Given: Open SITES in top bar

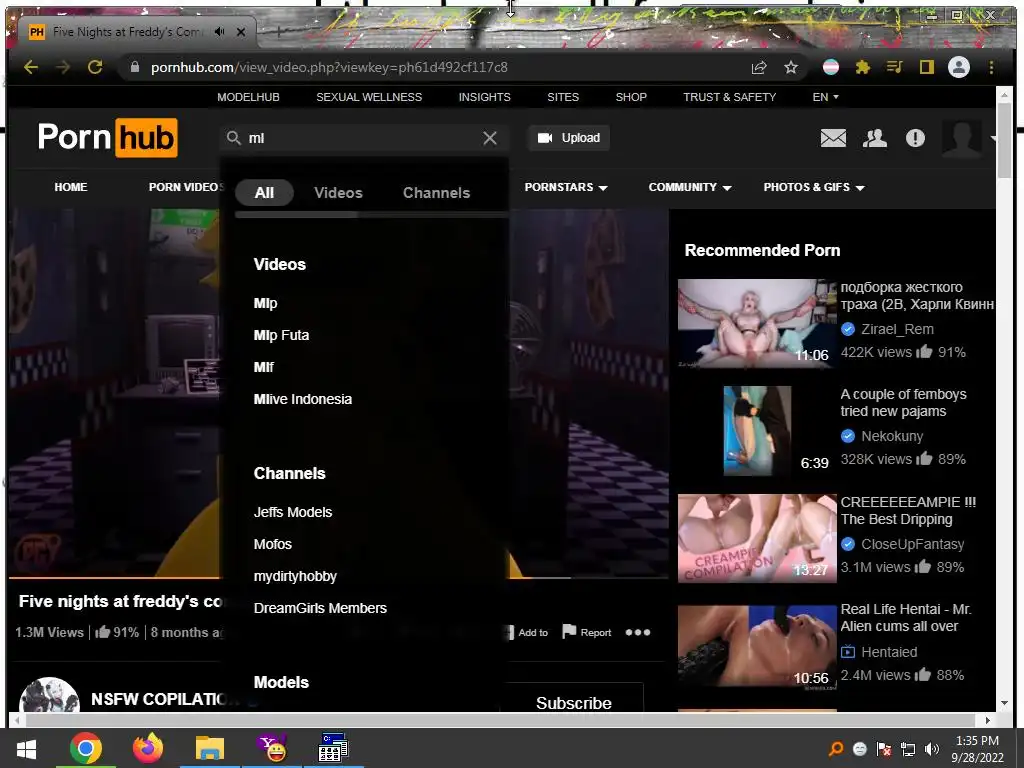Looking at the screenshot, I should coord(563,97).
